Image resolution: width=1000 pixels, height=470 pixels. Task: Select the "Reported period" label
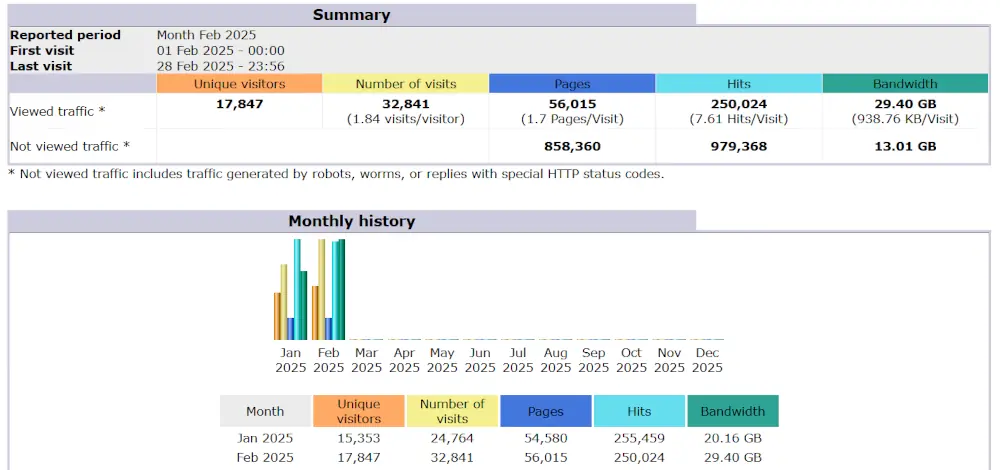coord(65,35)
